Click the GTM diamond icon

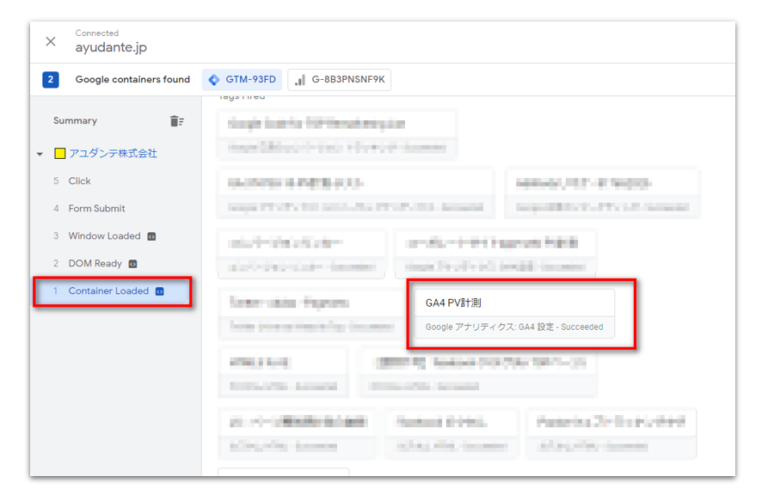[x=214, y=79]
